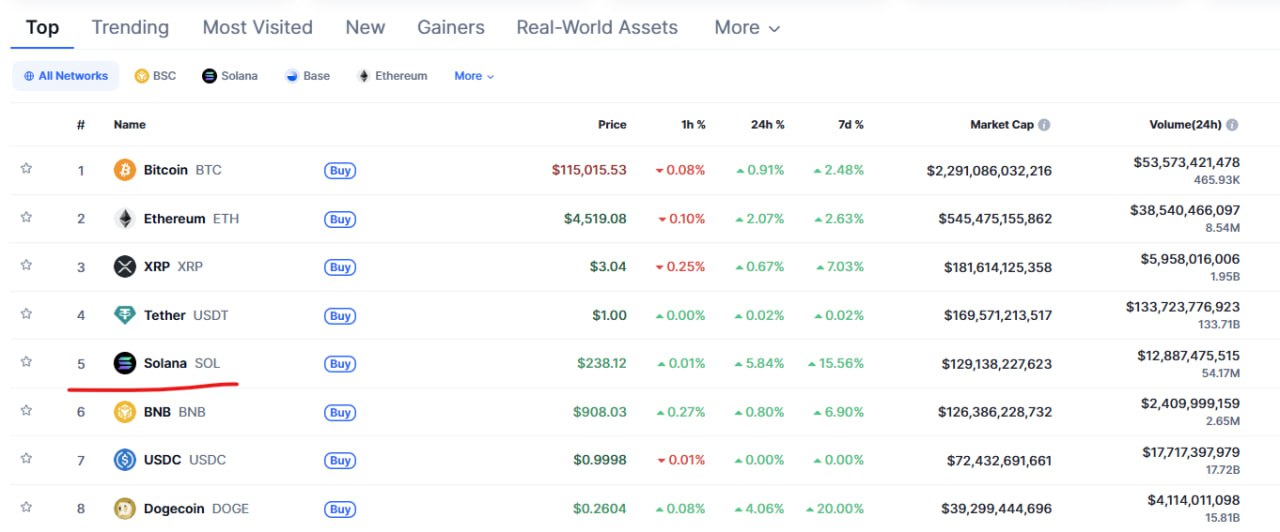Open the Ethereum ETH name link
This screenshot has width=1280, height=532.
[x=191, y=218]
